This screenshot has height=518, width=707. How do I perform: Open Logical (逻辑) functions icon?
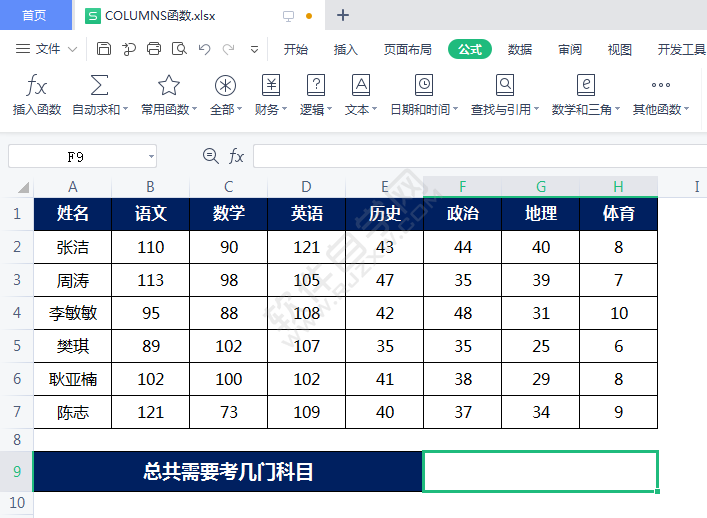pos(316,85)
